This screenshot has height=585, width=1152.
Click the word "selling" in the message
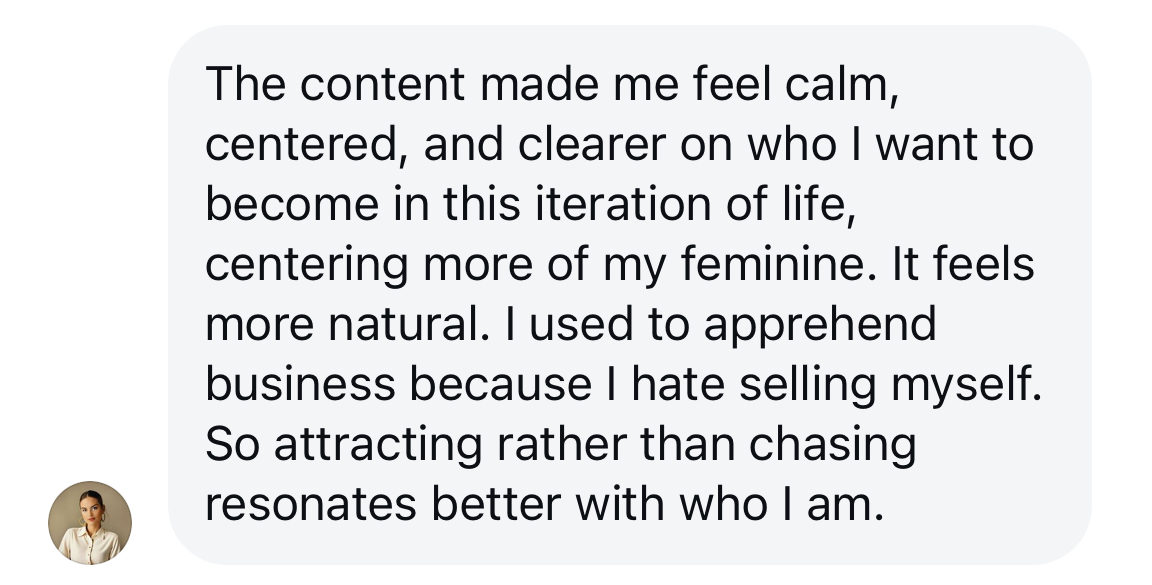[x=807, y=385]
